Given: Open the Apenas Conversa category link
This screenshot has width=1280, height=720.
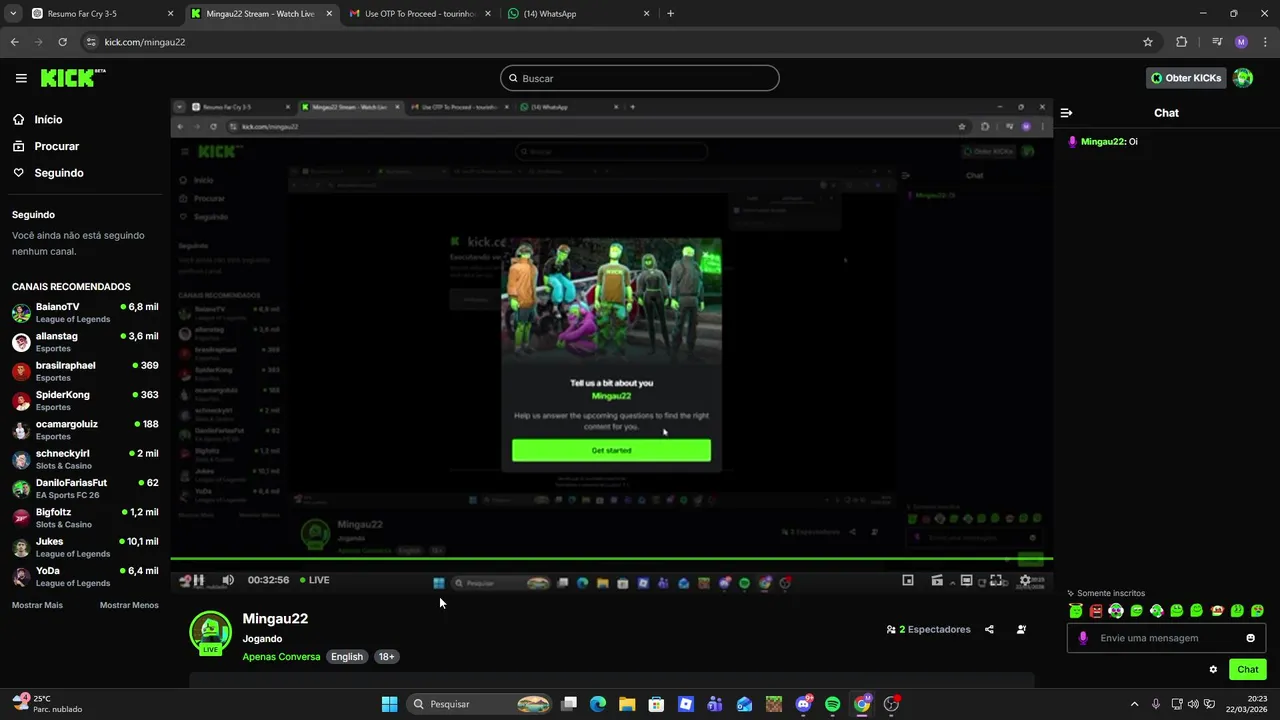Looking at the screenshot, I should pyautogui.click(x=281, y=657).
